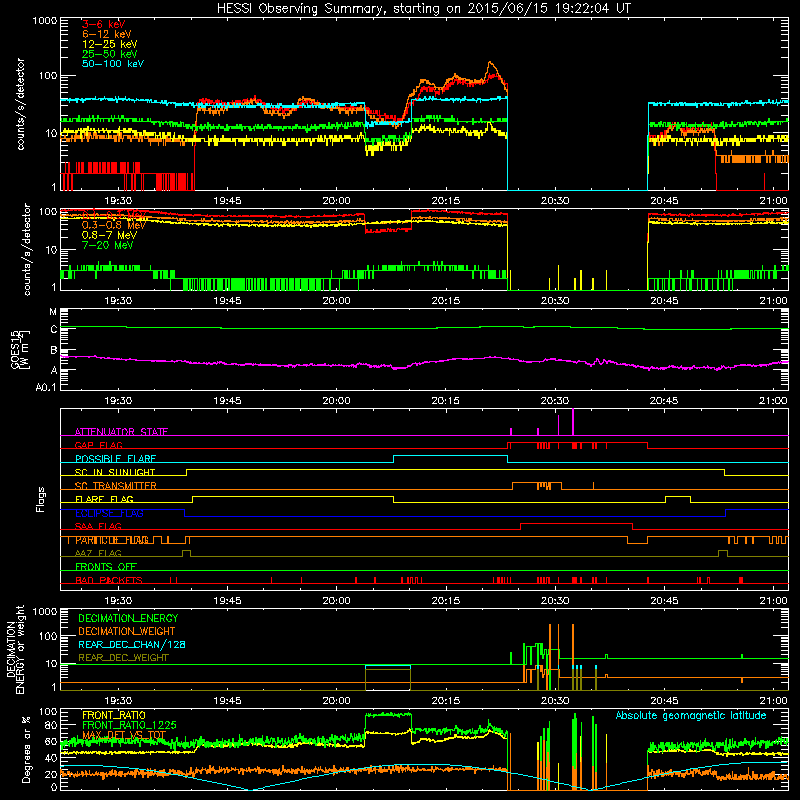Click the 20:30 time label under keV panel

click(555, 201)
